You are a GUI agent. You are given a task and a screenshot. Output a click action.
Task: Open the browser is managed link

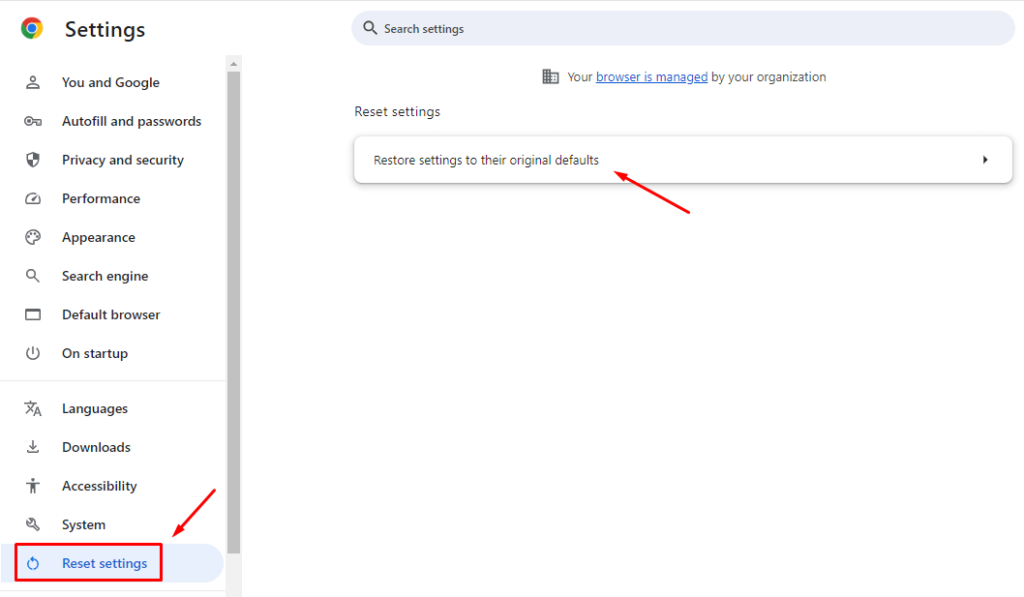pos(651,76)
